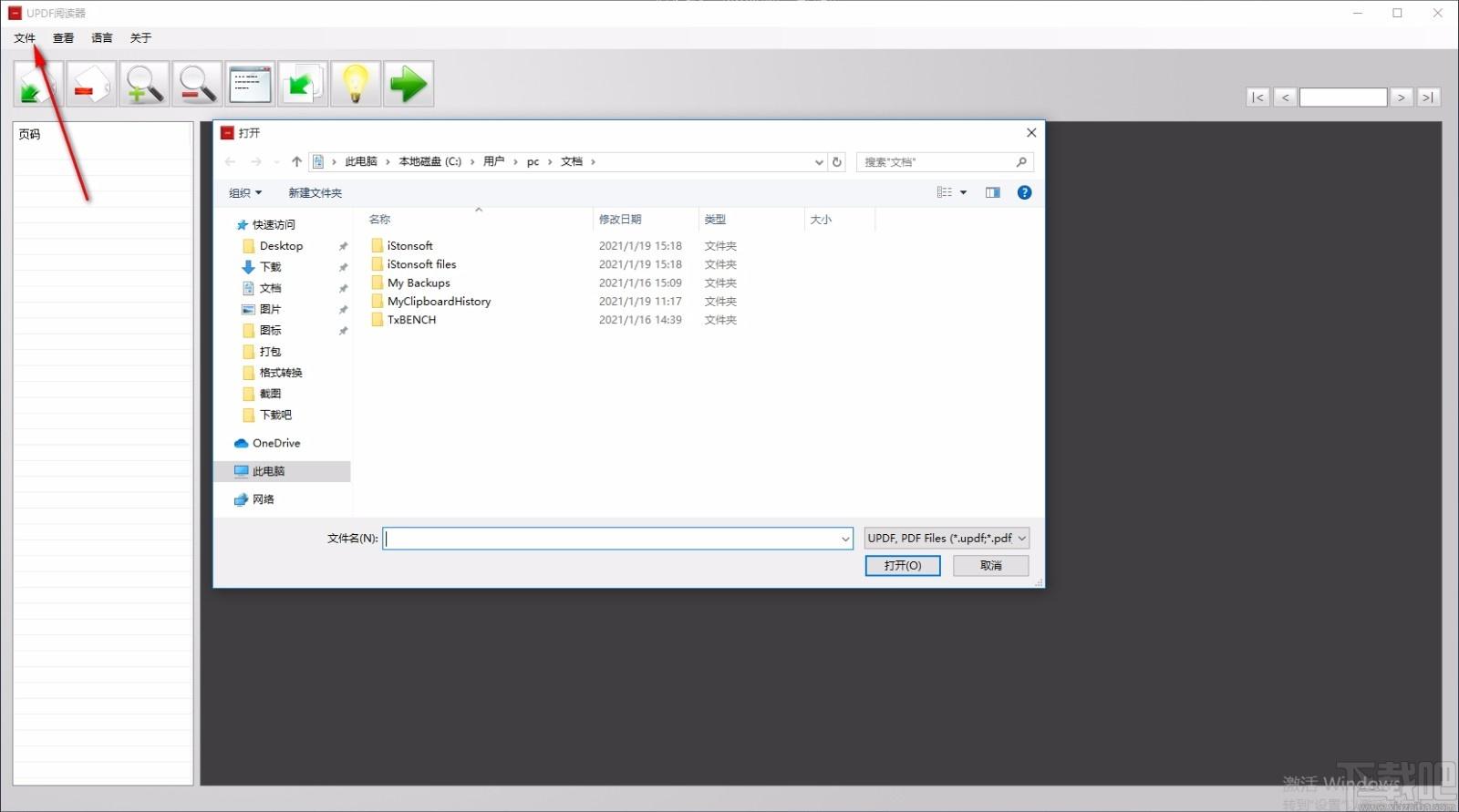This screenshot has height=812, width=1459.
Task: Select OneDrive in navigation pane
Action: [276, 444]
